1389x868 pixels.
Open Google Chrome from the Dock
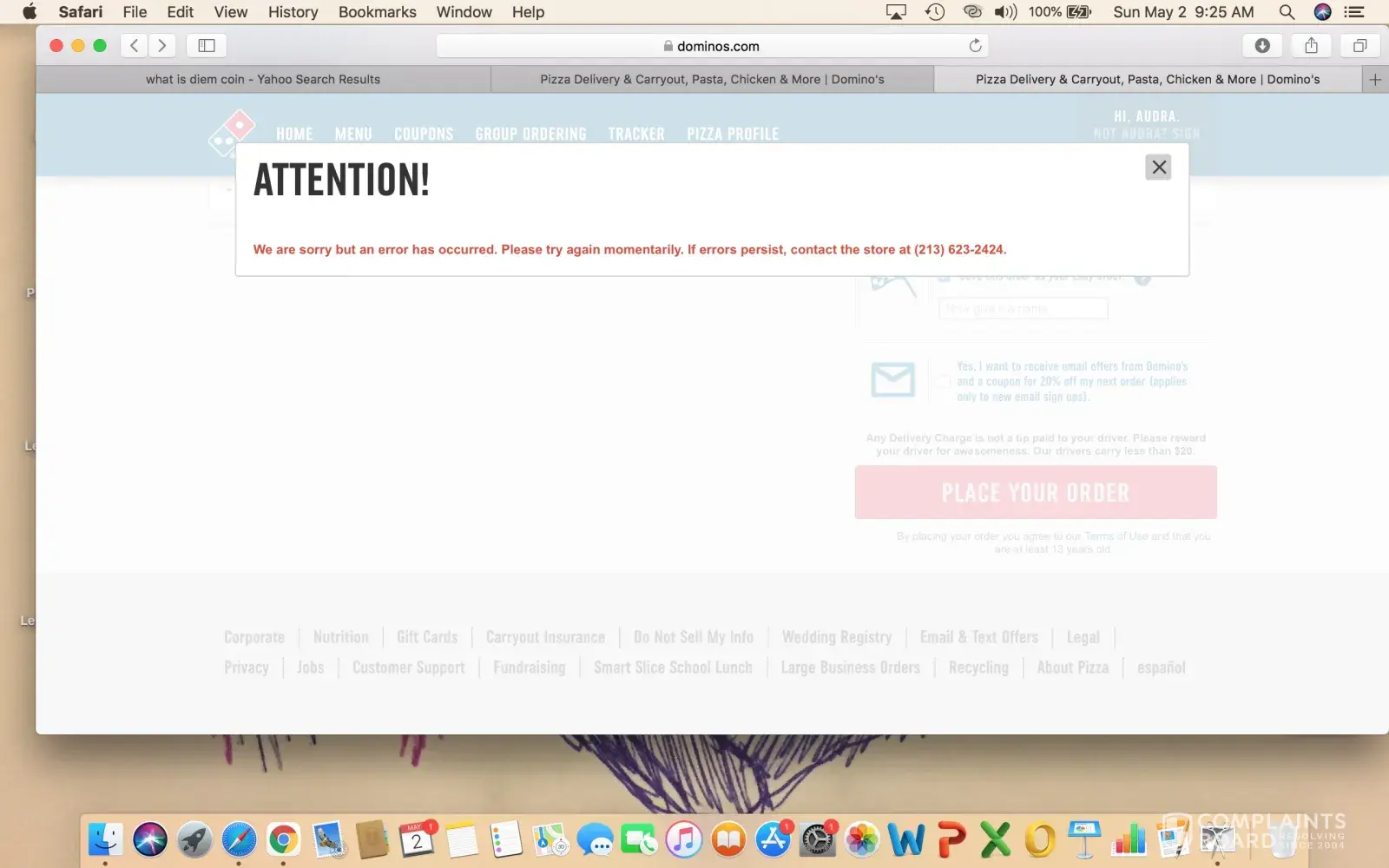click(x=283, y=839)
